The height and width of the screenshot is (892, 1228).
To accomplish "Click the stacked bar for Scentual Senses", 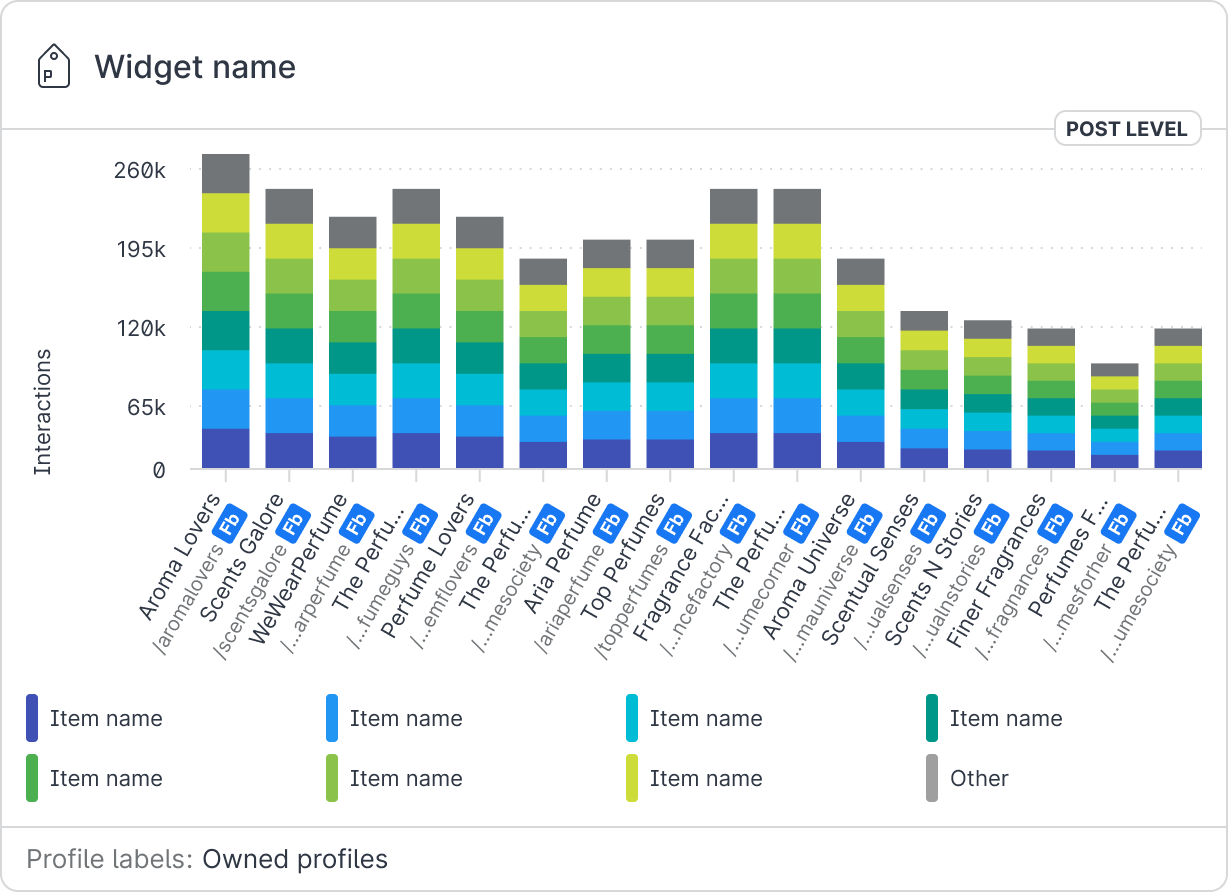I will click(924, 390).
